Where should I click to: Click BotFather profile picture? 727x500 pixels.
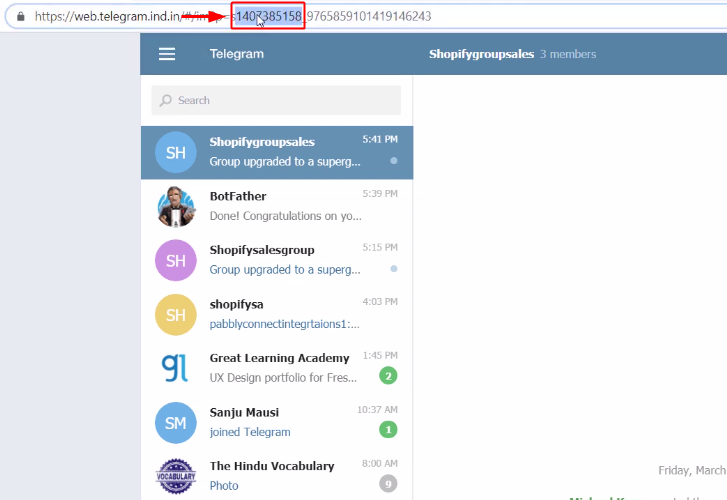176,206
